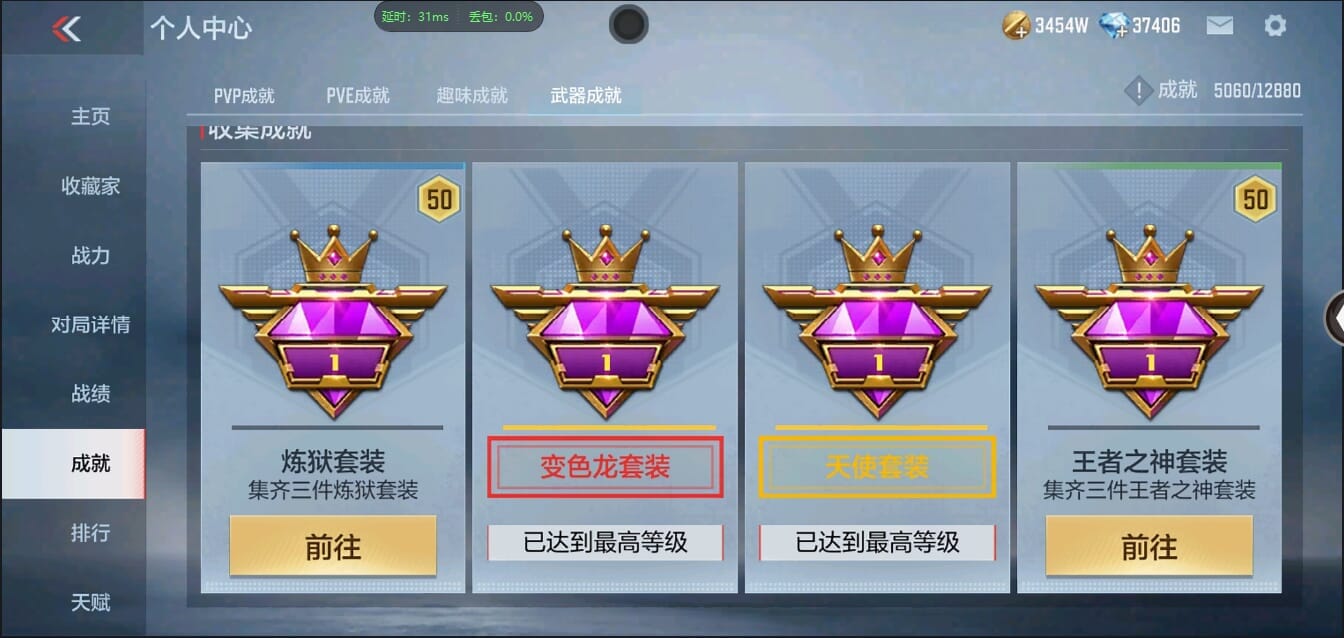This screenshot has height=638, width=1344.
Task: Open 收藏家 in the left sidebar
Action: coord(90,185)
